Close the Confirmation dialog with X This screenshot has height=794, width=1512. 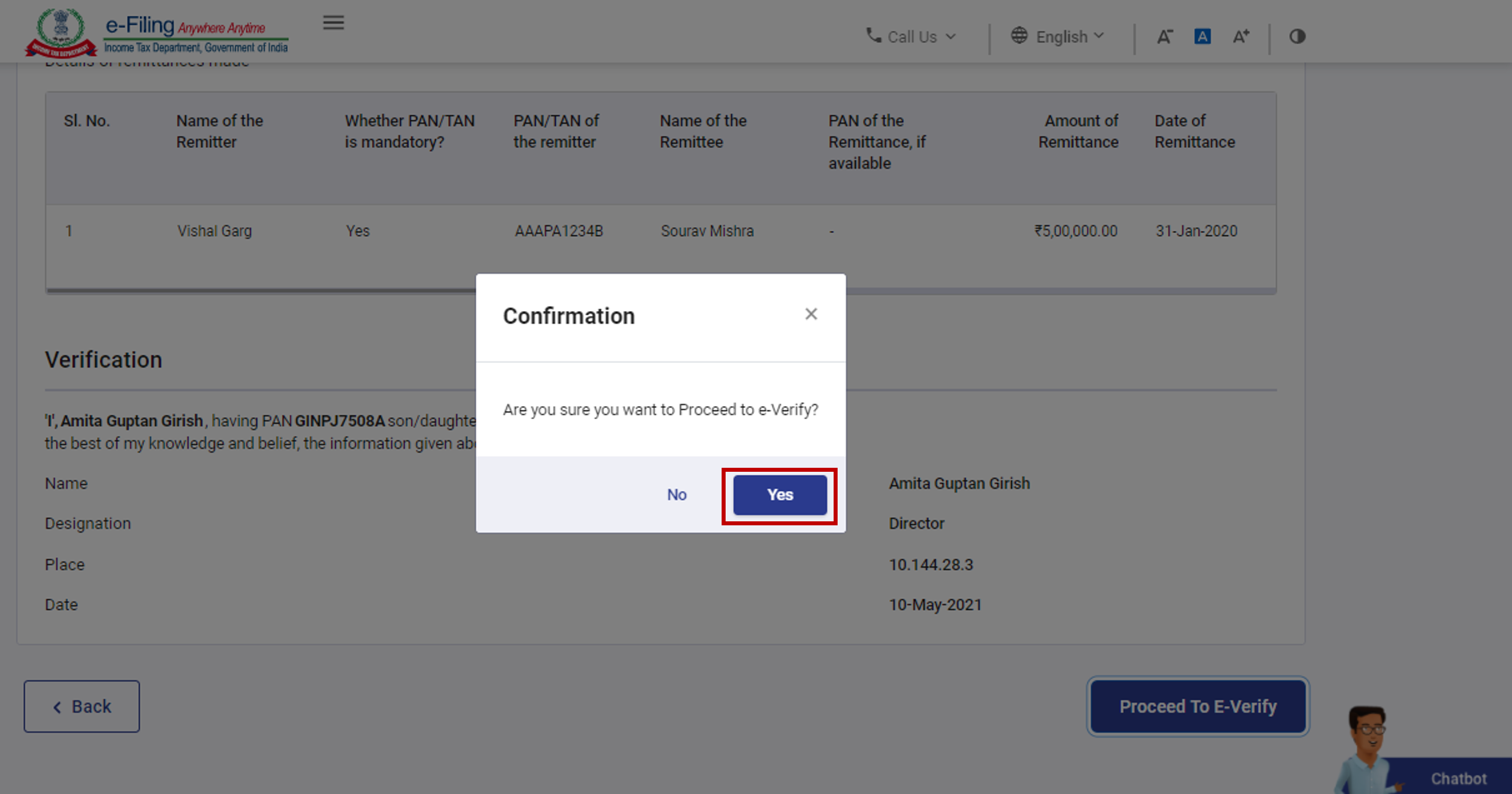[811, 313]
